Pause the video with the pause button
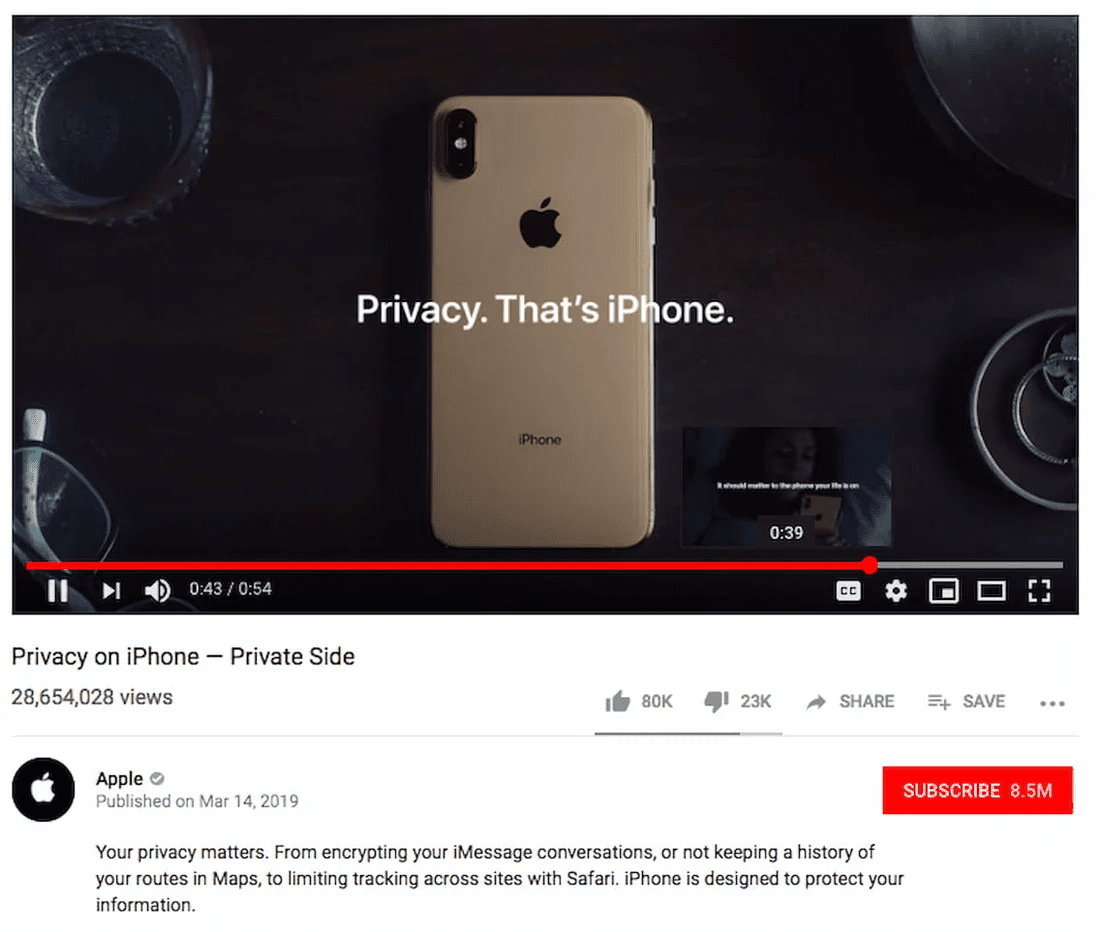 pos(58,591)
